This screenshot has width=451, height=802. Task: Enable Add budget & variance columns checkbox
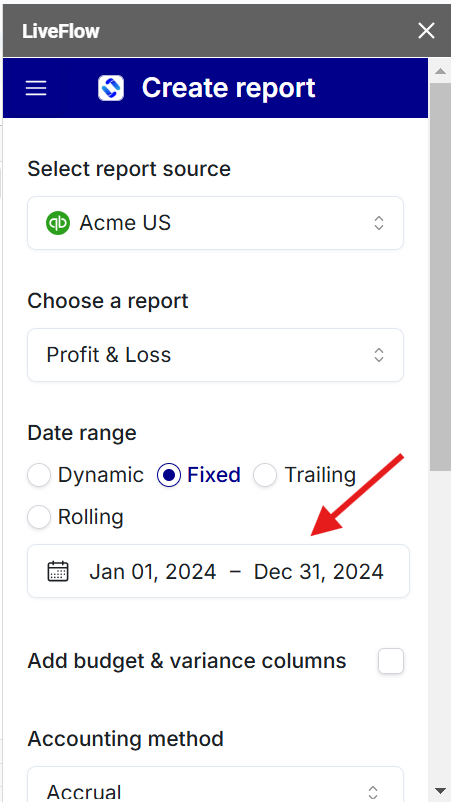pyautogui.click(x=391, y=661)
